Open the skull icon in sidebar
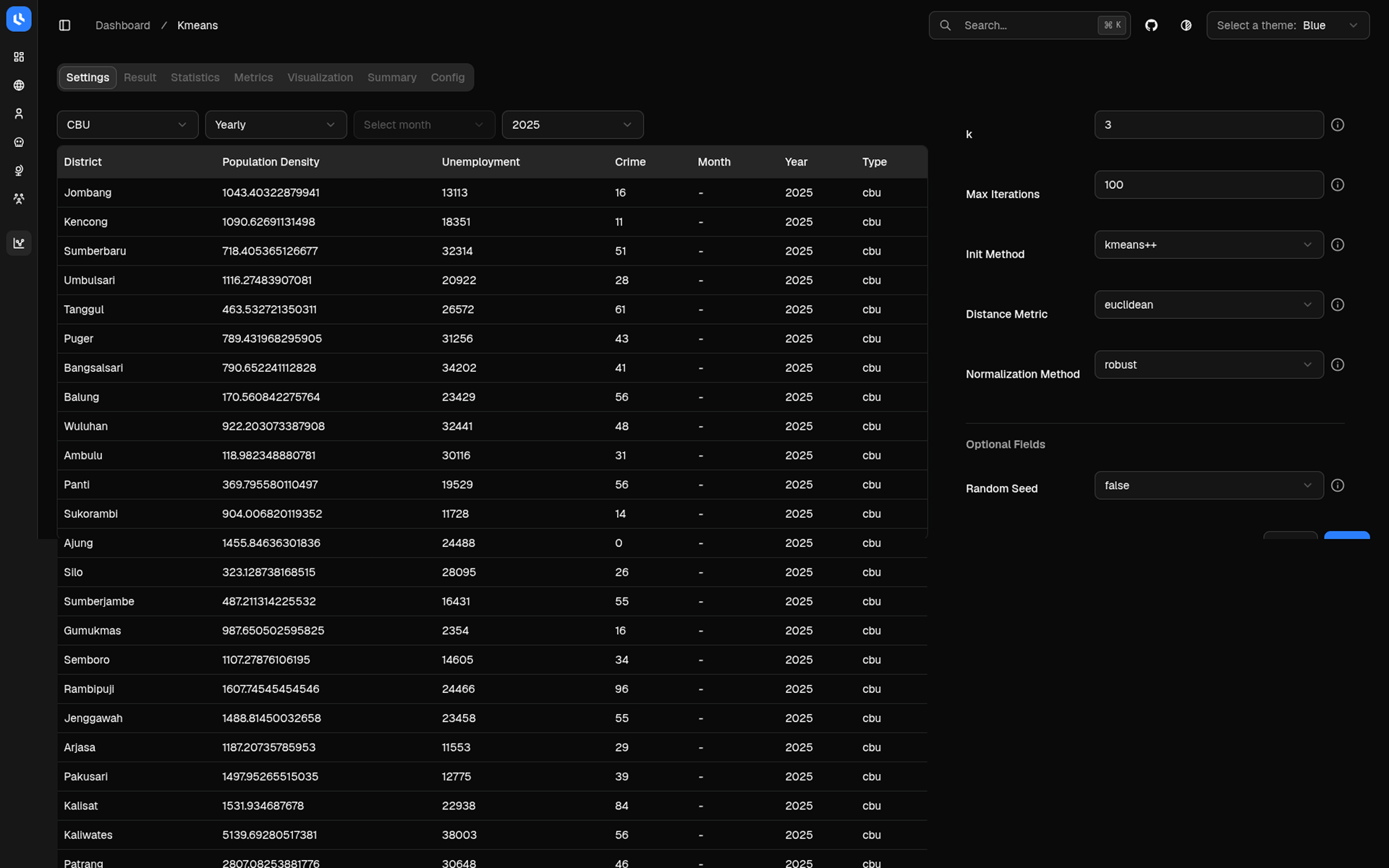Viewport: 1389px width, 868px height. click(19, 142)
